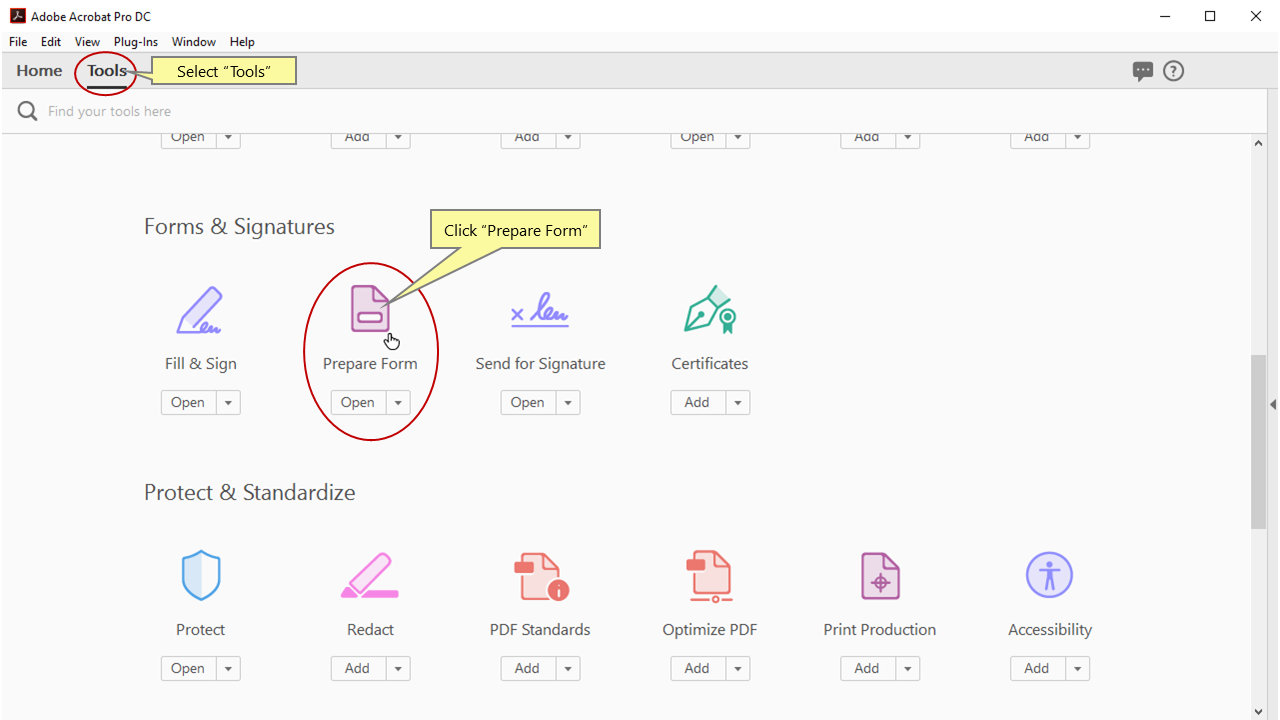Open the Plug-Ins menu

click(x=136, y=41)
